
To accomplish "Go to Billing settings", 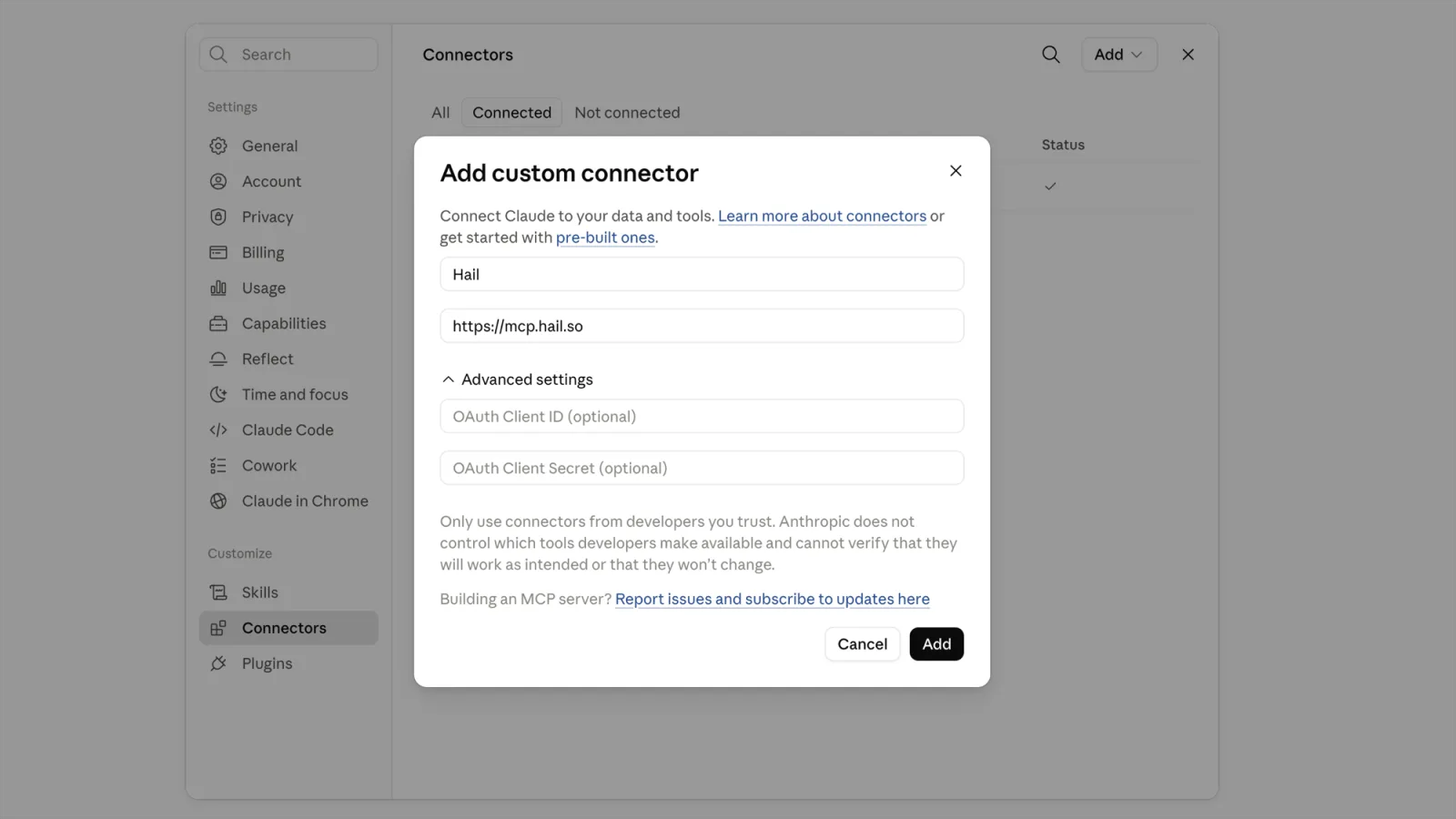I will coord(288,252).
